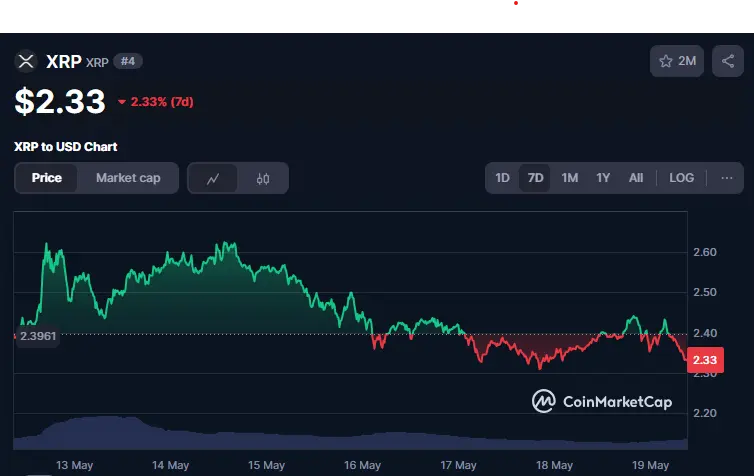Add XRP to watchlist with the star button
Image resolution: width=754 pixels, height=476 pixels.
677,61
